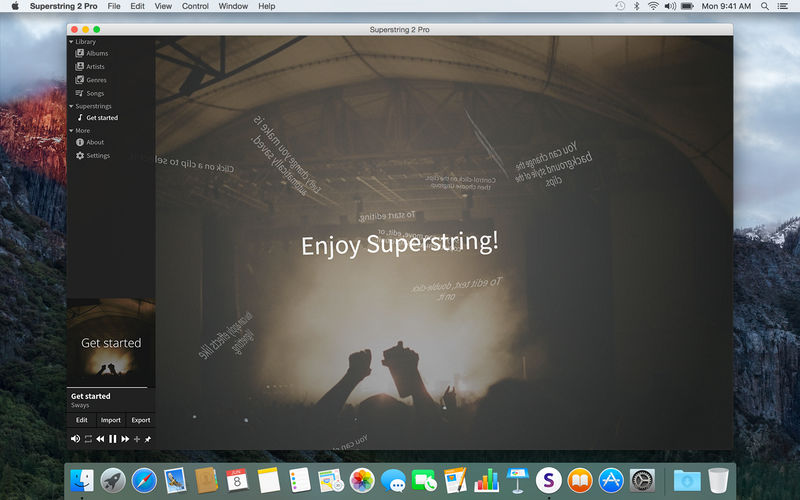Open the About page
The image size is (800, 500).
coord(90,142)
